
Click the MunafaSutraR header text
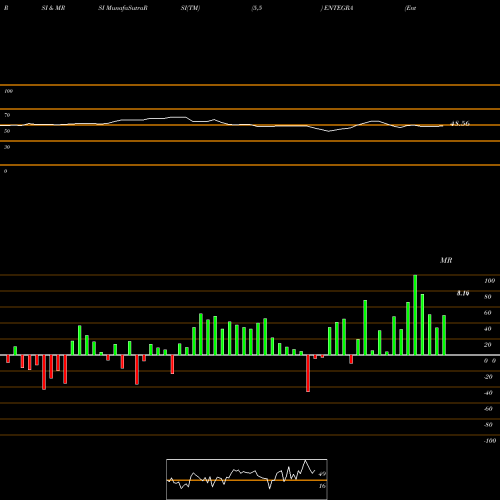tap(126, 8)
